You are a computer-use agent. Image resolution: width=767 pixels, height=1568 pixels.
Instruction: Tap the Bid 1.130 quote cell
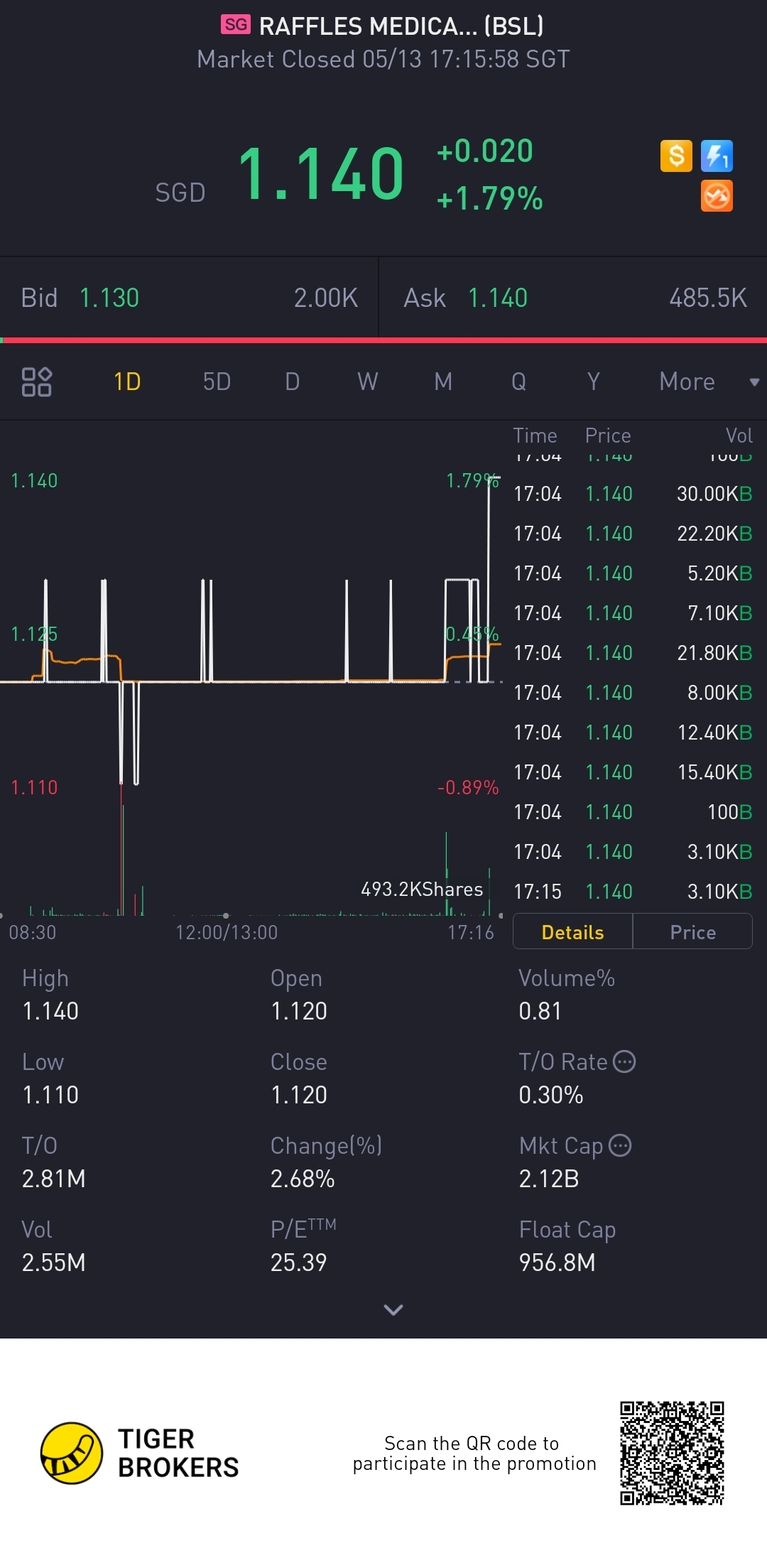pyautogui.click(x=189, y=298)
